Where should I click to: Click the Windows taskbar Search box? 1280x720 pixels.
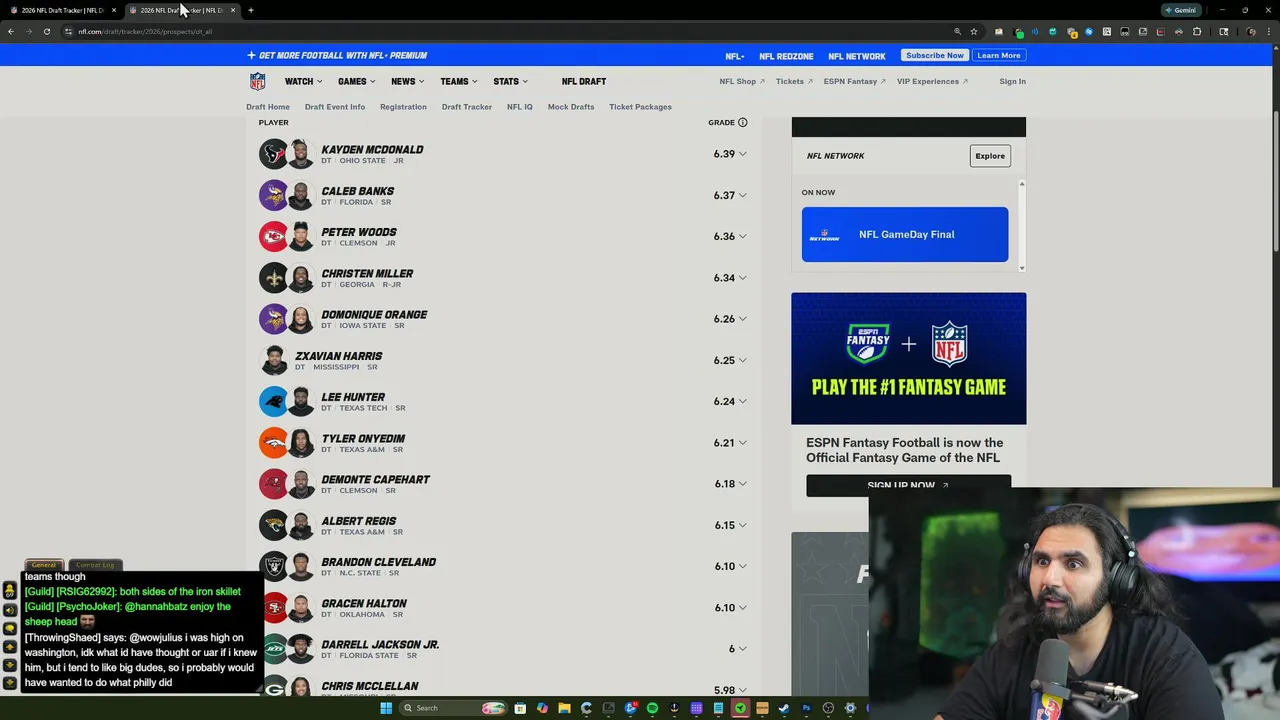452,708
